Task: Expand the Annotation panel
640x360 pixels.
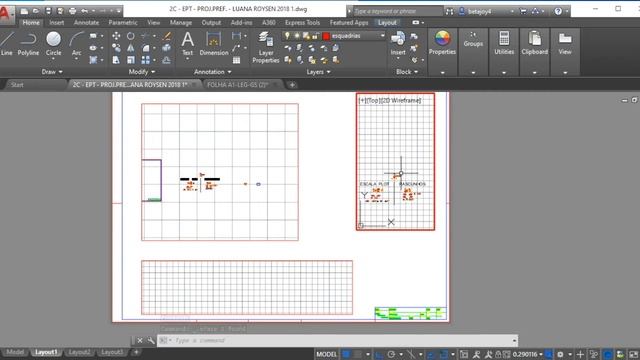Action: click(213, 72)
